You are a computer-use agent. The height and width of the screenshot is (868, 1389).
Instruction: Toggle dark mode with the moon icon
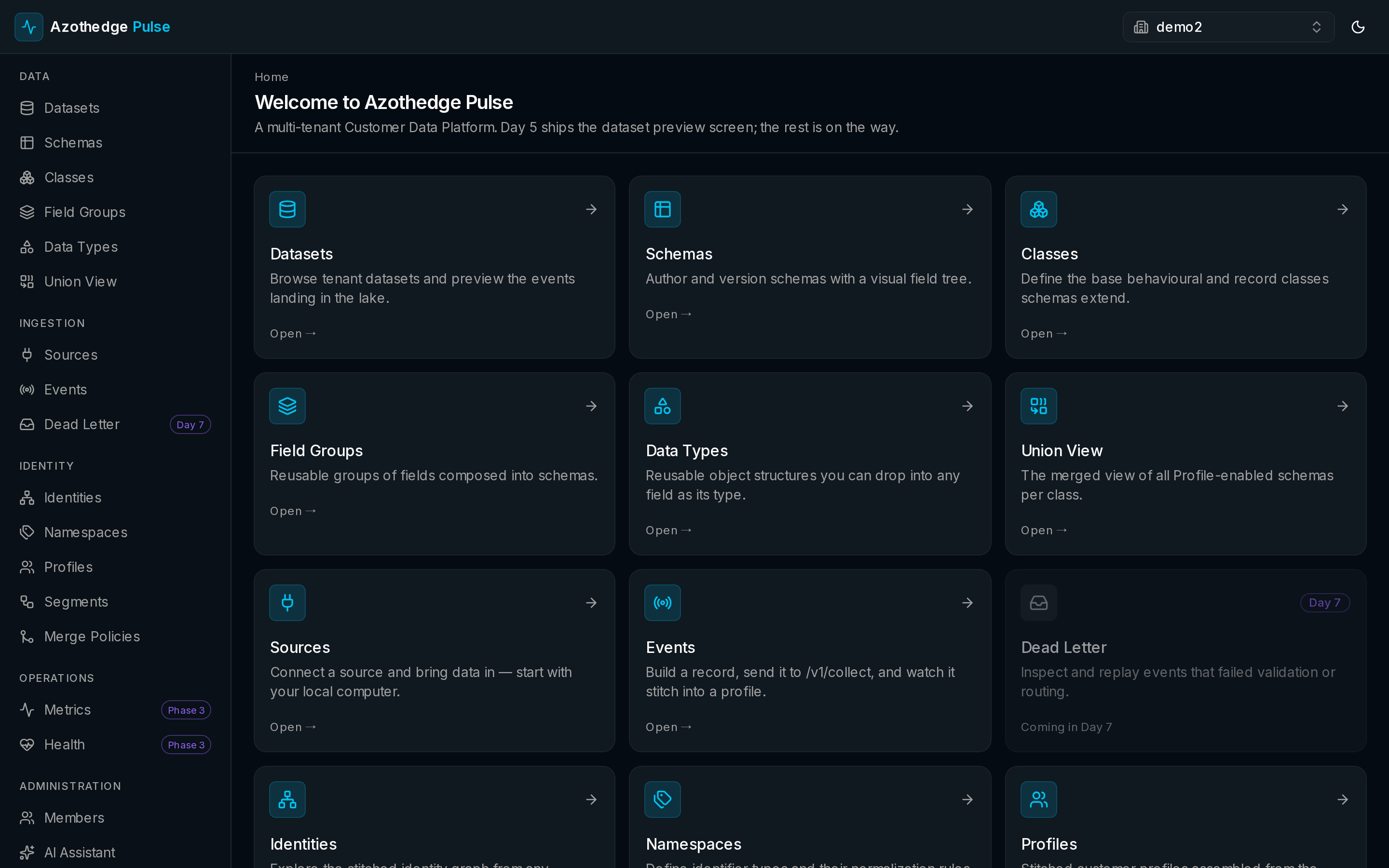[1358, 27]
